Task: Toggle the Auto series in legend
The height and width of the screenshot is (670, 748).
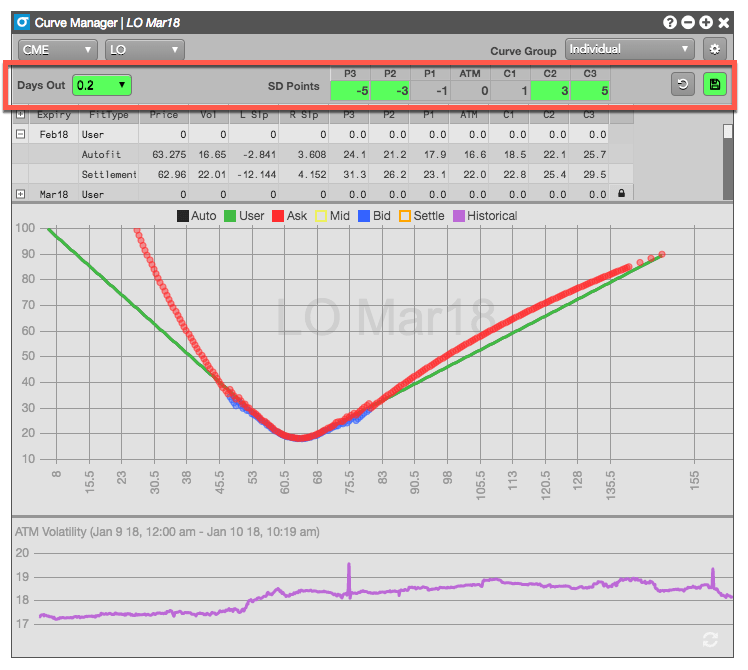Action: point(197,216)
